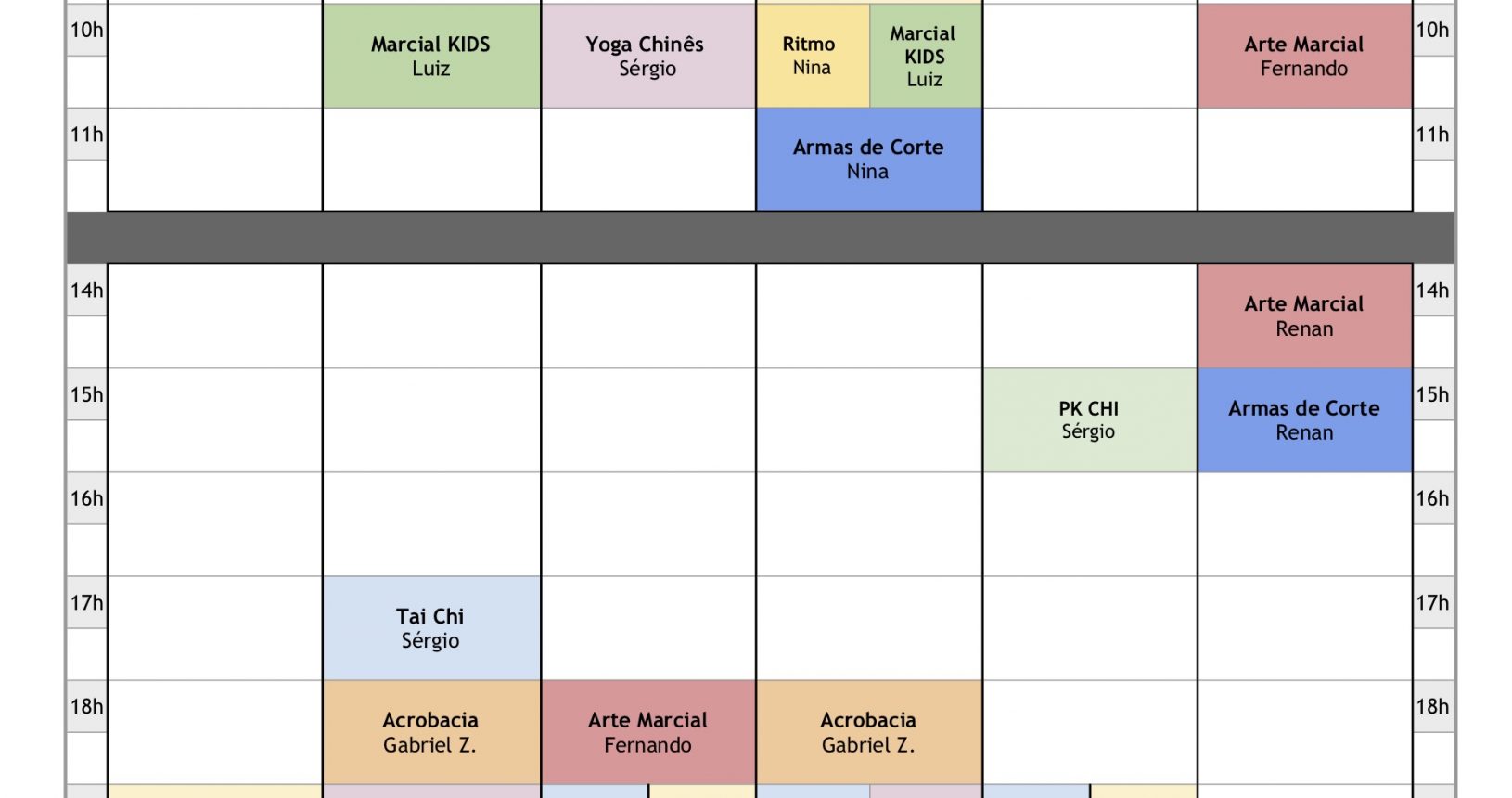Click the right 11h time label
This screenshot has height=798, width=1512.
tap(1433, 135)
